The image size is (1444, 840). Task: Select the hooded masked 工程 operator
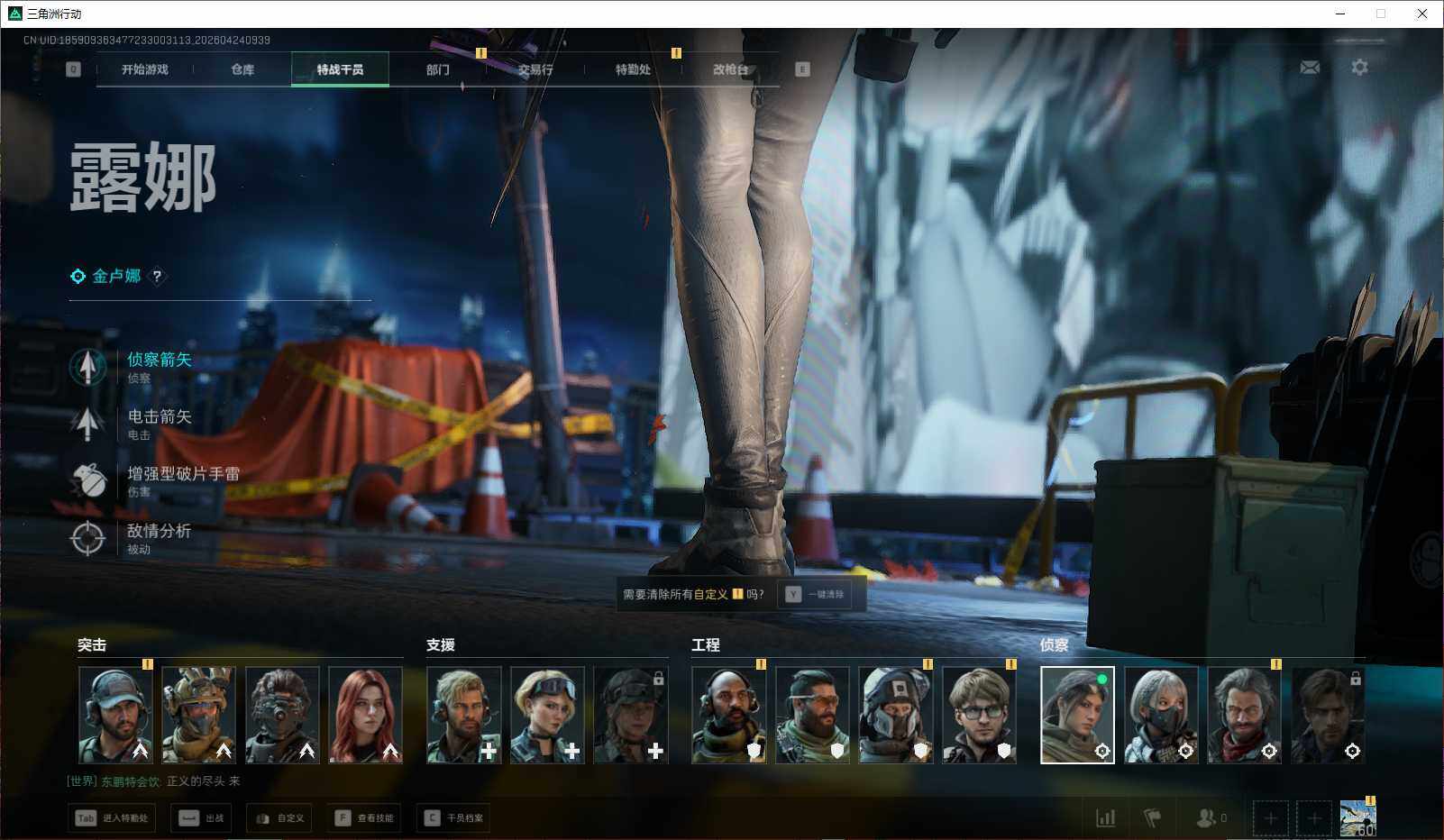click(896, 715)
